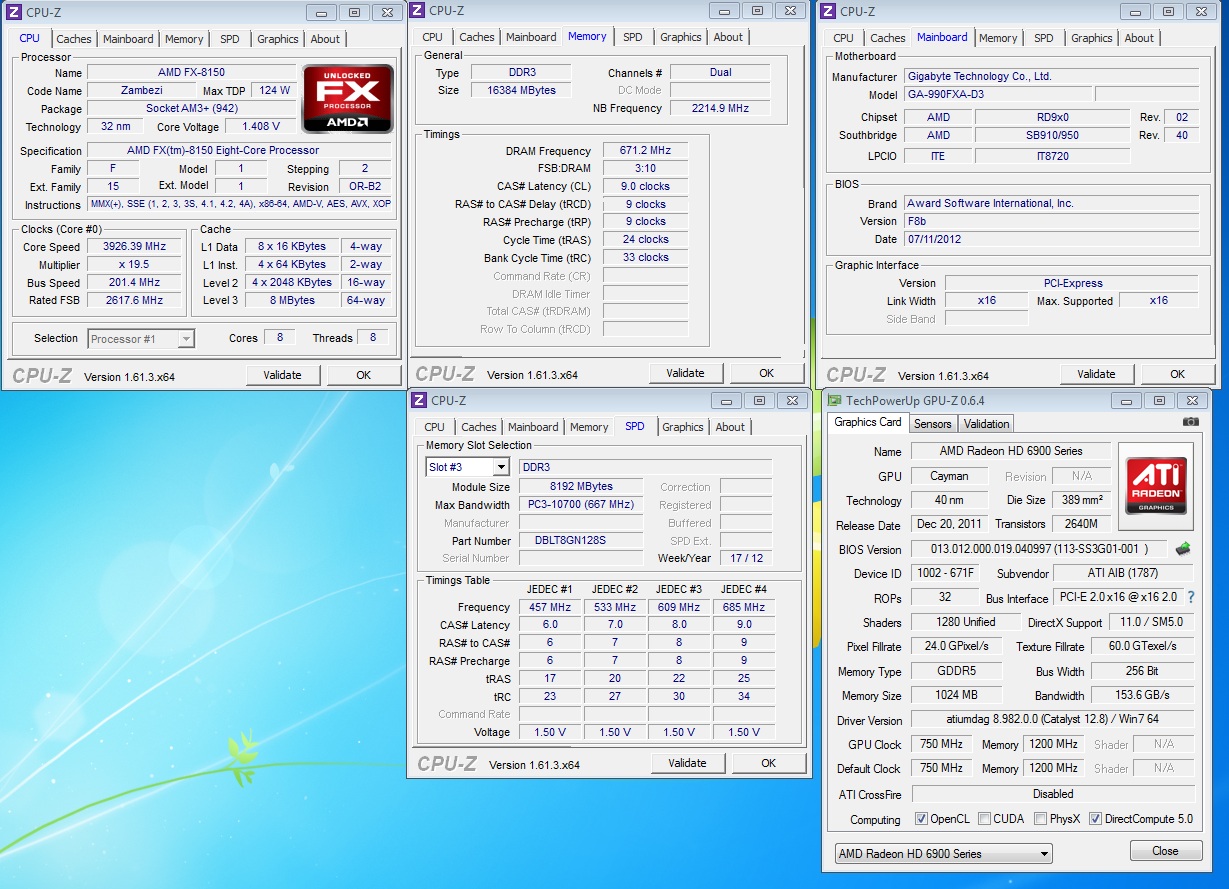This screenshot has height=889, width=1229.
Task: Click the Z icon in the CPU-Z Memory window title bar
Action: coord(417,10)
